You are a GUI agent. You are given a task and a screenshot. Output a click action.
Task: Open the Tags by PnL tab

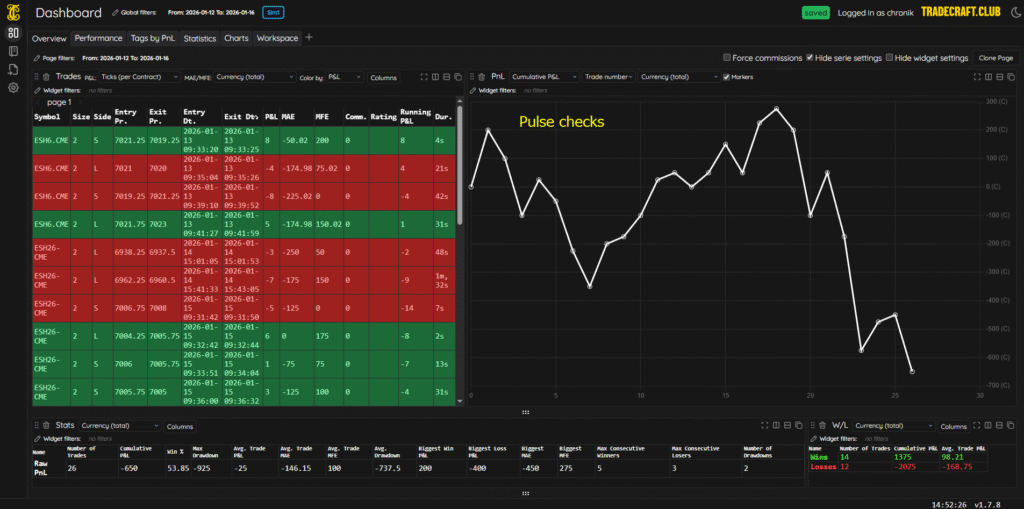point(154,38)
